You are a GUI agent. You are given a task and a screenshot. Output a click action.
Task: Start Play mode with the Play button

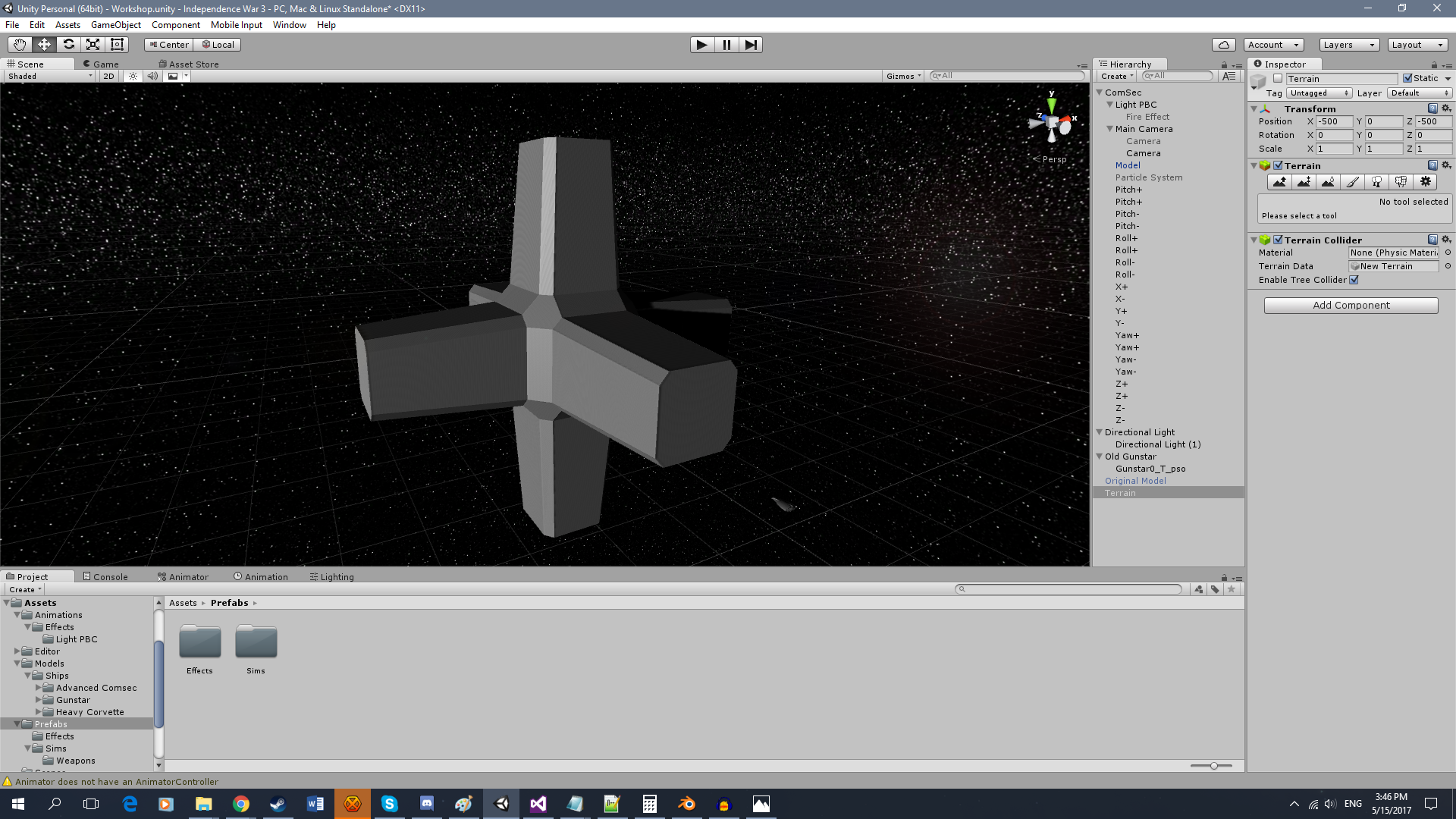[702, 45]
